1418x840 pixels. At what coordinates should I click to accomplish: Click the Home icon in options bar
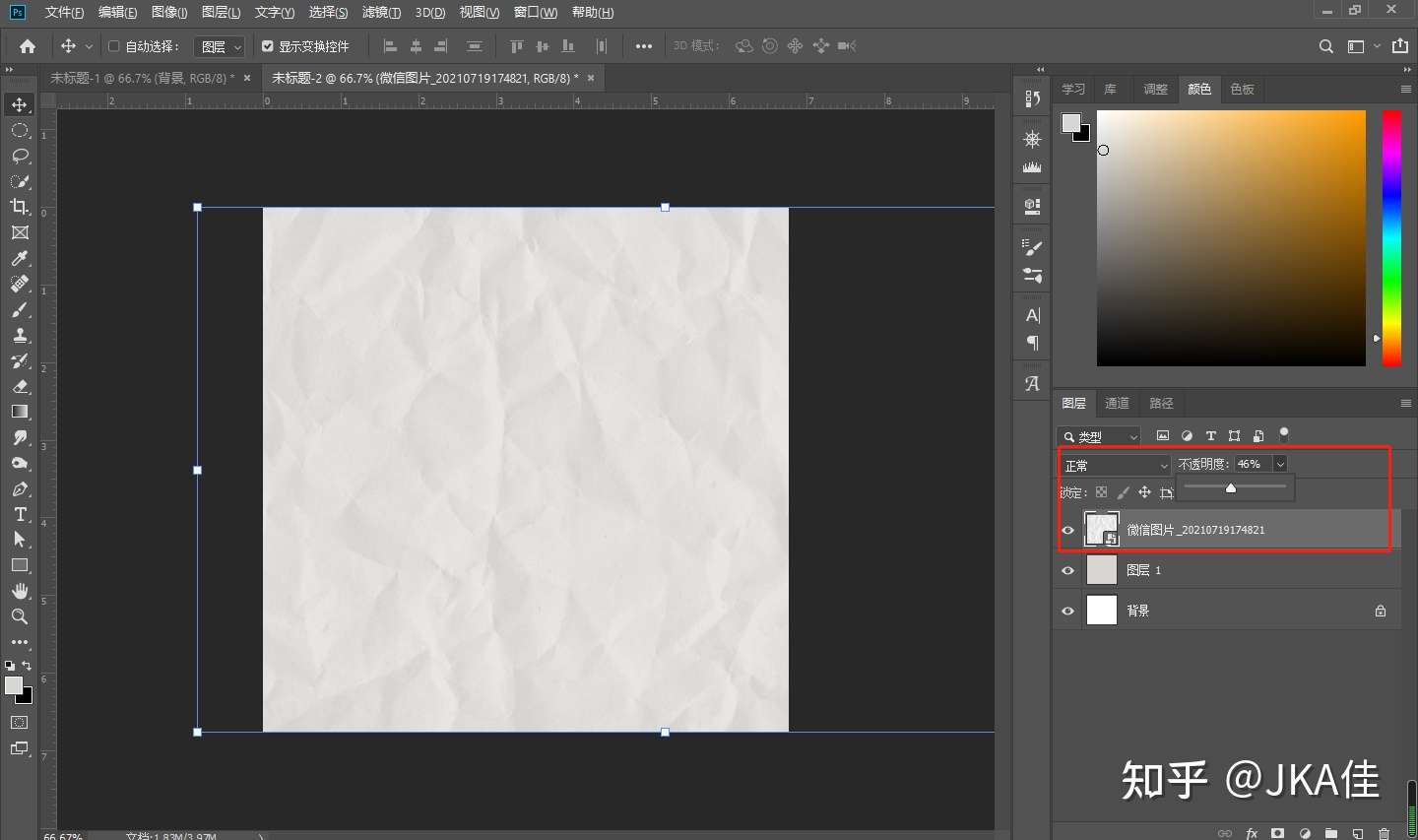click(28, 46)
